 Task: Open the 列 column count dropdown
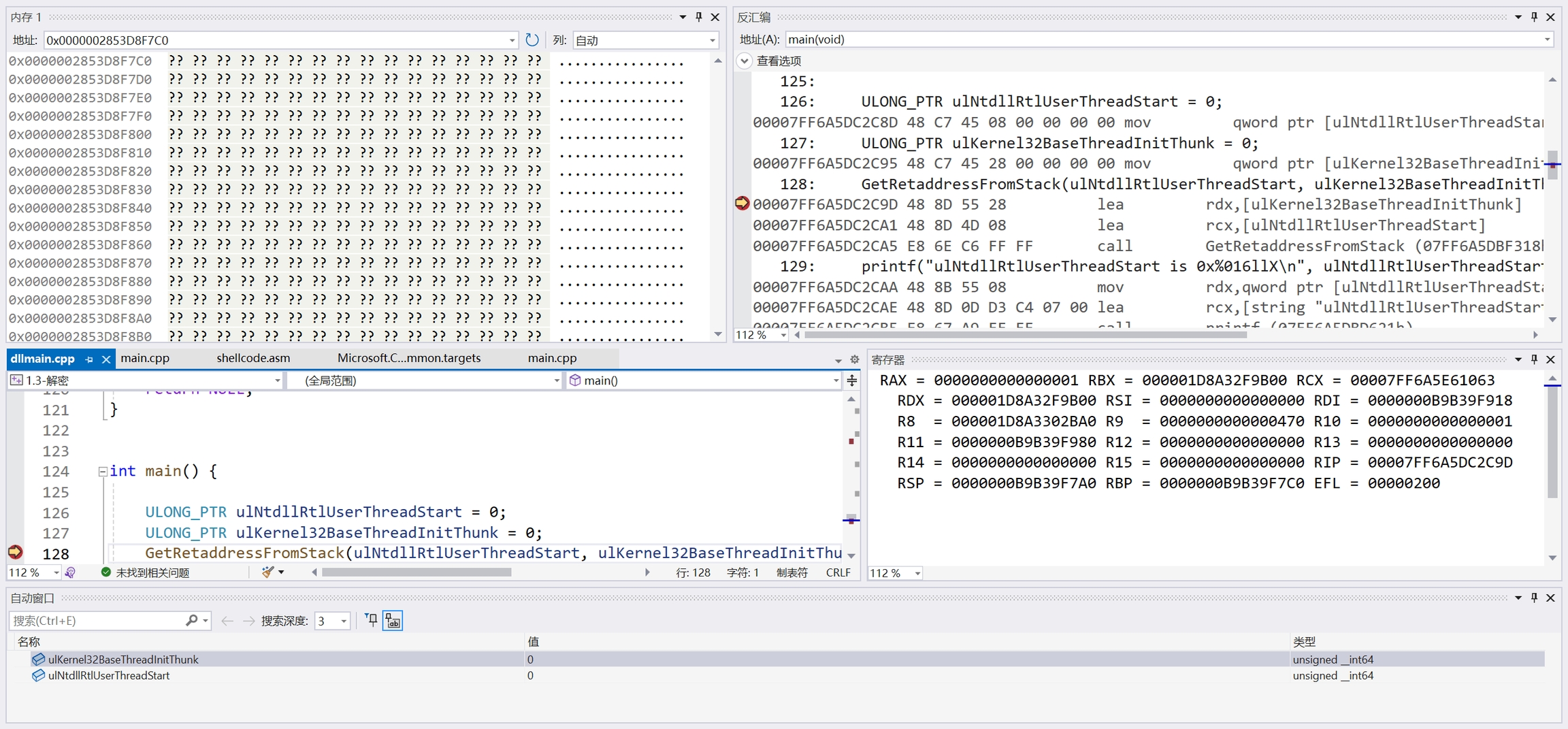tap(712, 40)
